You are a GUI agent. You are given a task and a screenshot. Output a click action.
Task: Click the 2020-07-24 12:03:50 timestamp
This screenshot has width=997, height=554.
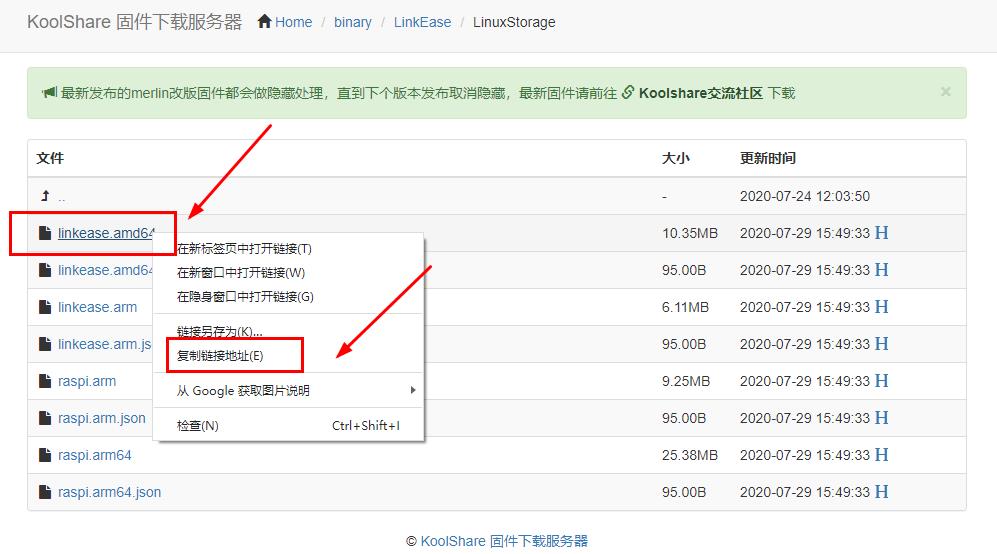[804, 196]
